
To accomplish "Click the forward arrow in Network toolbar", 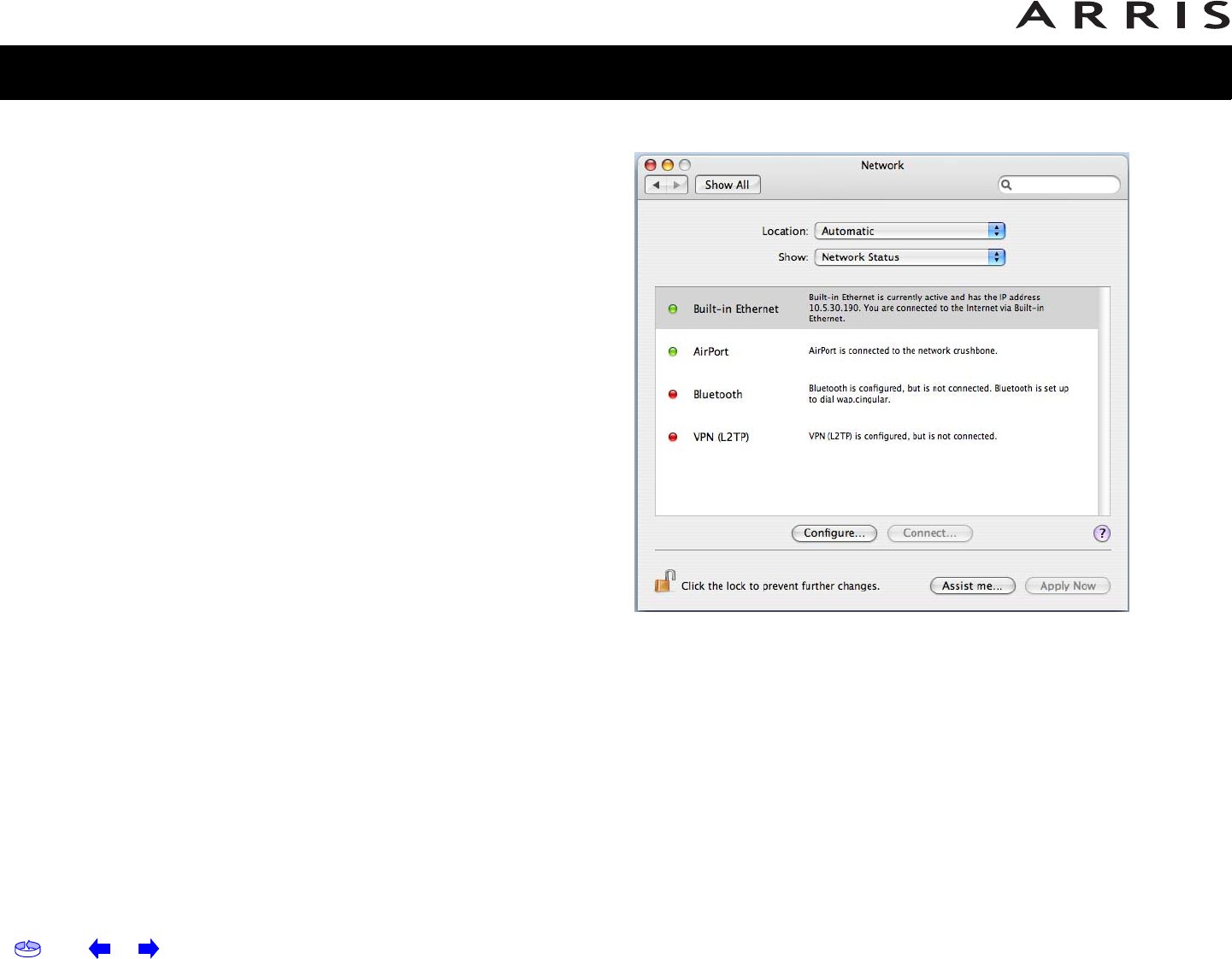I will pos(677,185).
